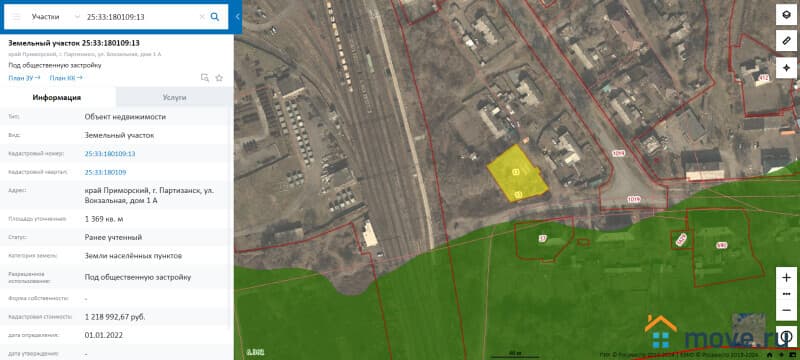Open the План КК link

[x=66, y=78]
